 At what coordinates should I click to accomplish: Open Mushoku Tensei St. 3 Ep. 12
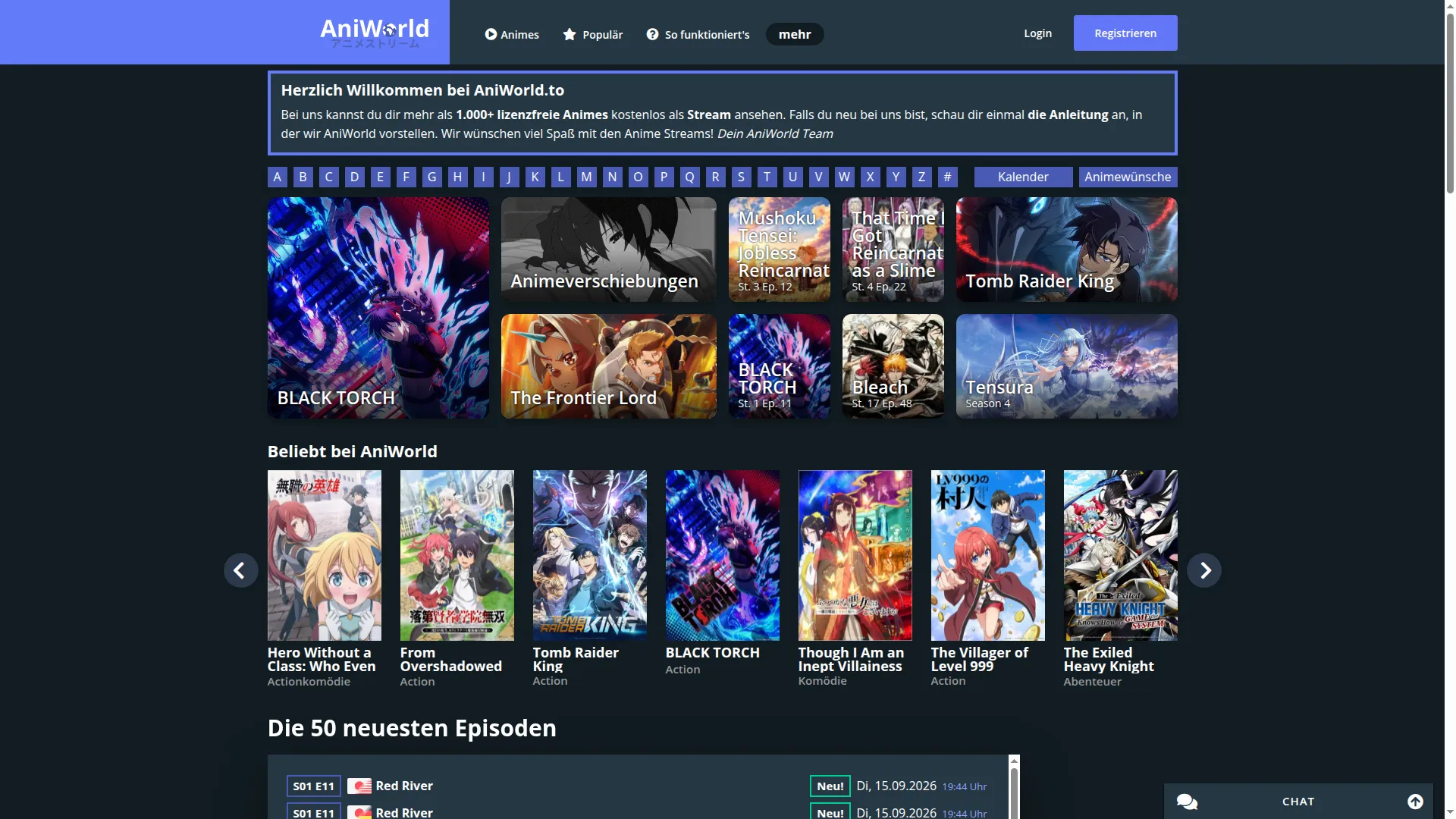(x=780, y=249)
